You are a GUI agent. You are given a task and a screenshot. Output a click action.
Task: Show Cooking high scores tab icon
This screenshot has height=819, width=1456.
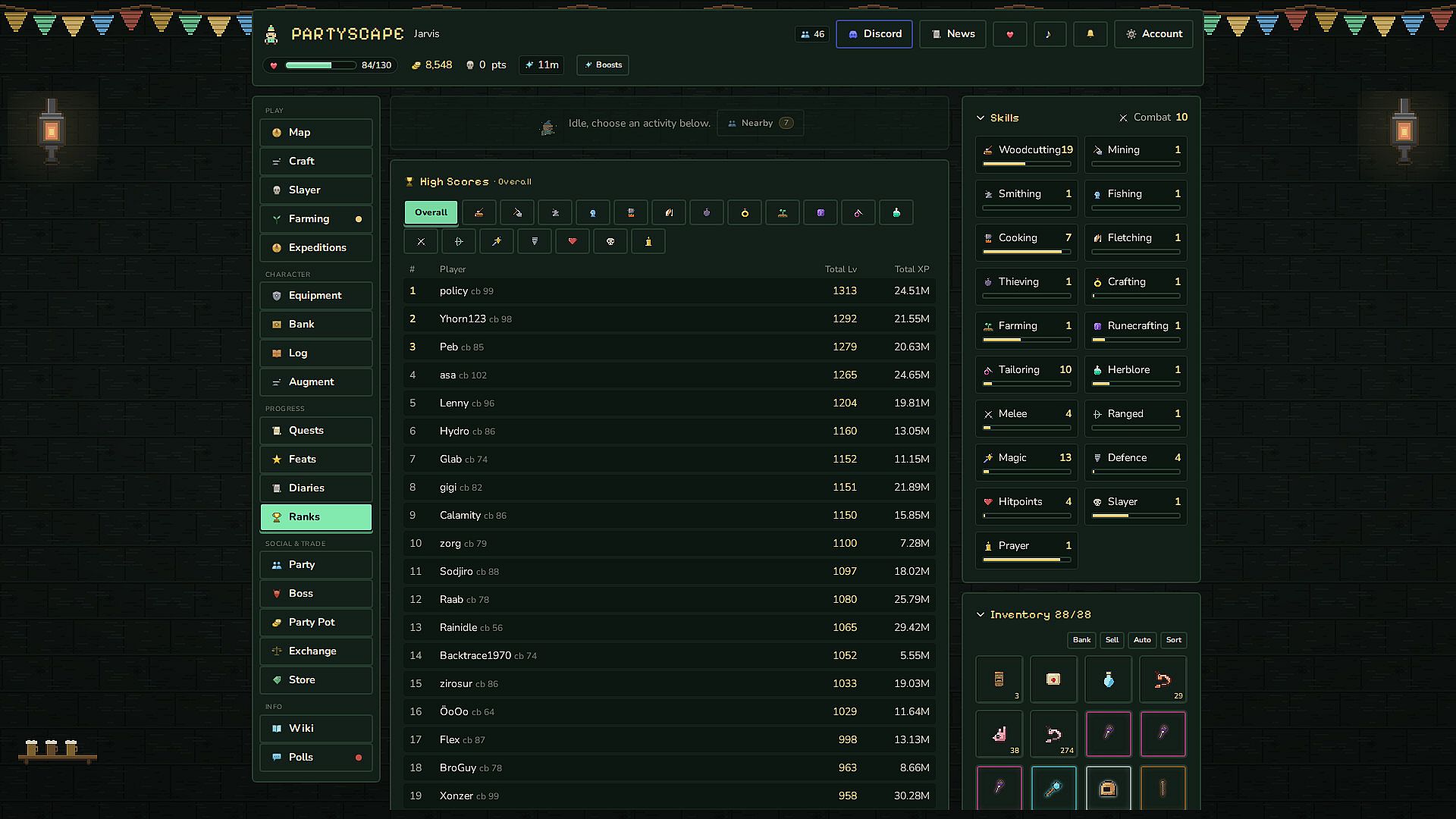click(630, 213)
